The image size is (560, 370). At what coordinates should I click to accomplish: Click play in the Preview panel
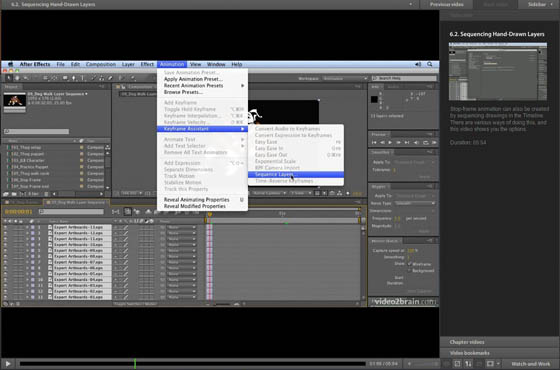click(x=390, y=142)
